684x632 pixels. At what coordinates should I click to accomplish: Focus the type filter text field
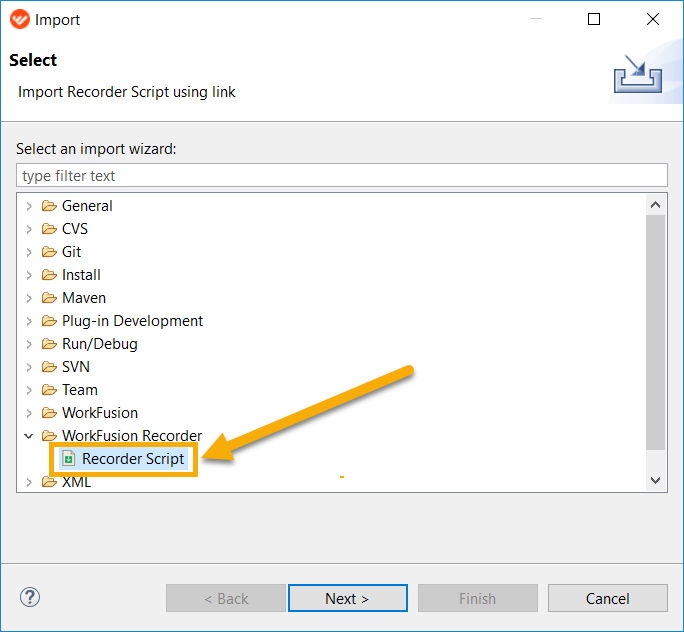click(x=342, y=175)
